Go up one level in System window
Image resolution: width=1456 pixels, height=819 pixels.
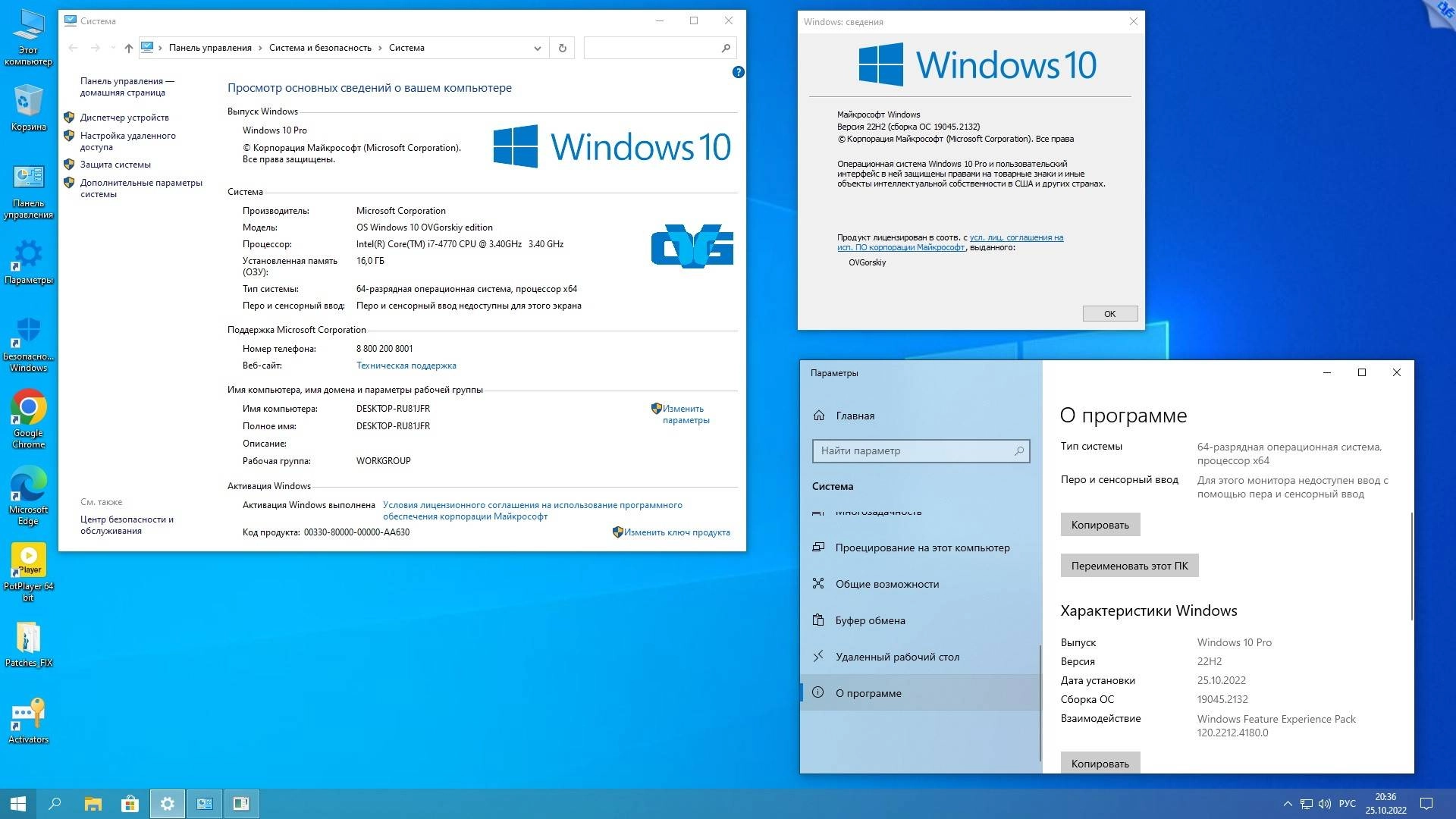[x=129, y=48]
